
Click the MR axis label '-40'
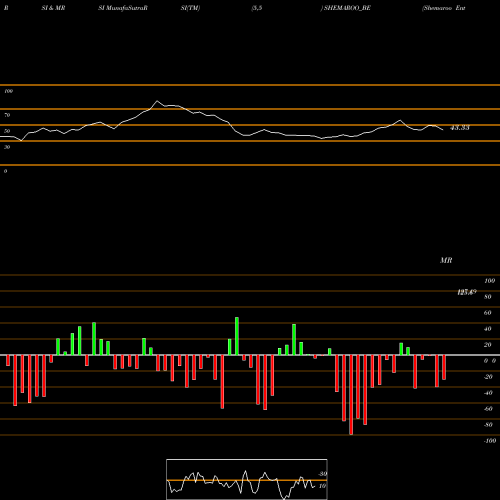point(488,393)
